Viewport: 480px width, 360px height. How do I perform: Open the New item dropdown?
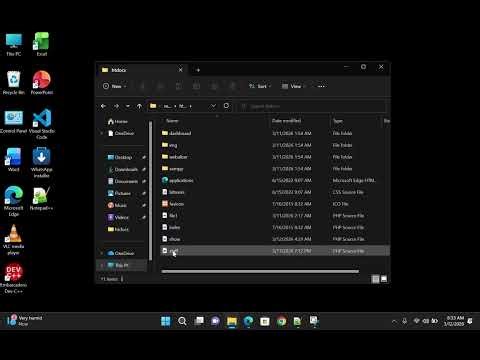click(115, 86)
